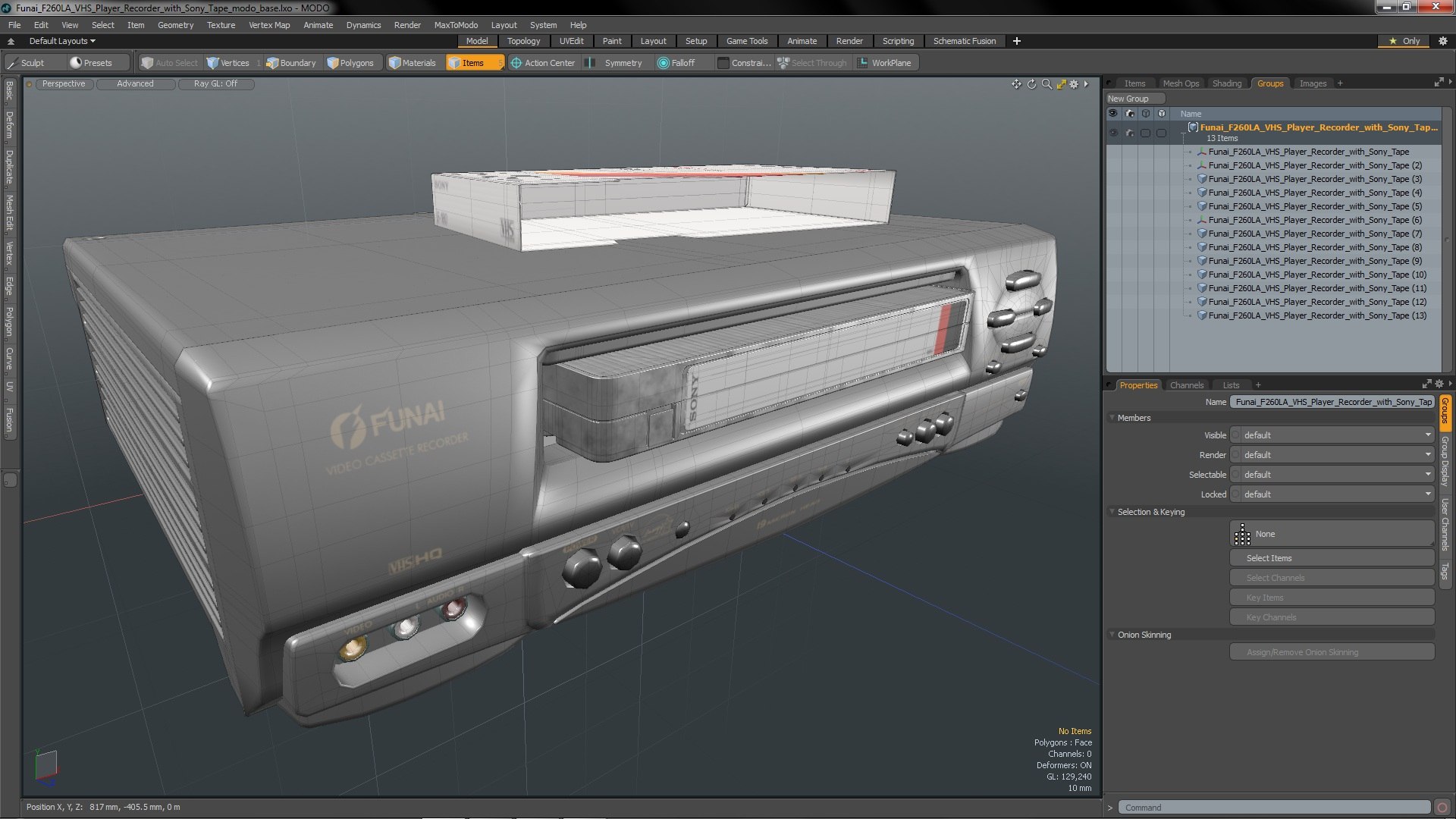
Task: Open the Geometry menu
Action: [175, 25]
